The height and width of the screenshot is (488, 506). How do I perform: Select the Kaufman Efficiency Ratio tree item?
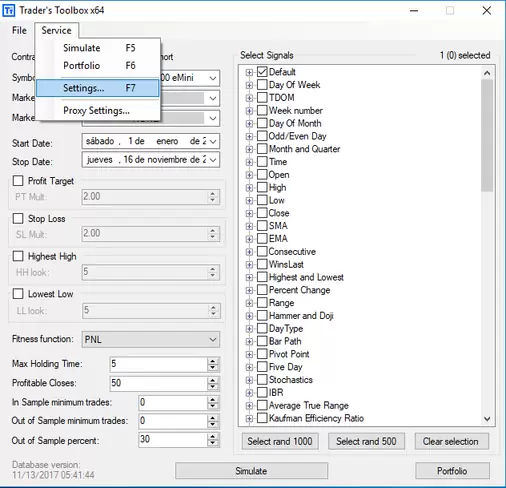tap(316, 418)
